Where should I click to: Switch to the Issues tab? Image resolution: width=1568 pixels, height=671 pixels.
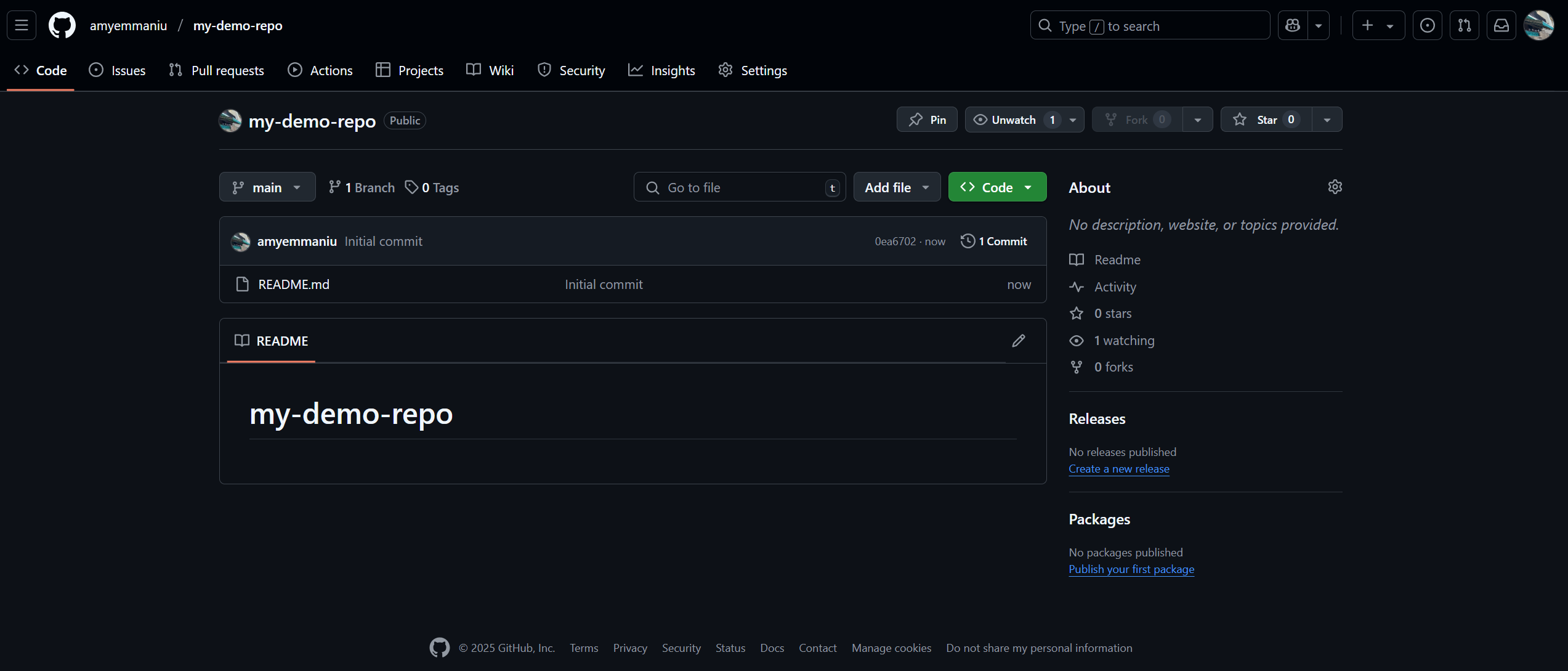(118, 70)
